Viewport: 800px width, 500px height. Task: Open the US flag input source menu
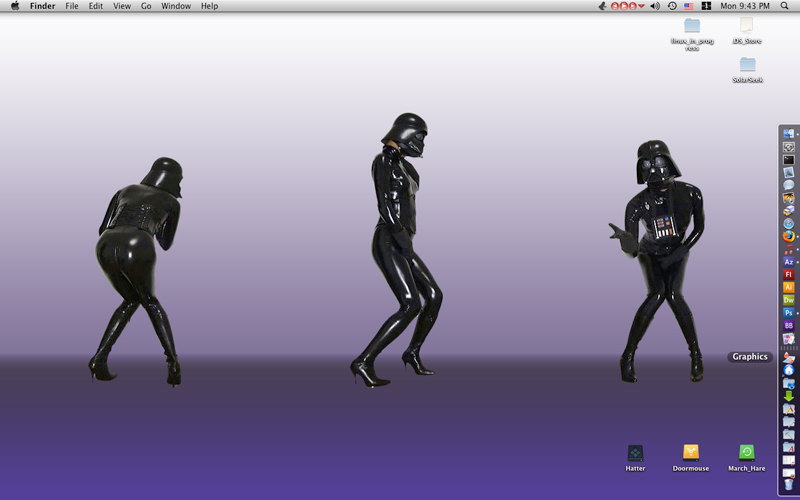pos(689,6)
